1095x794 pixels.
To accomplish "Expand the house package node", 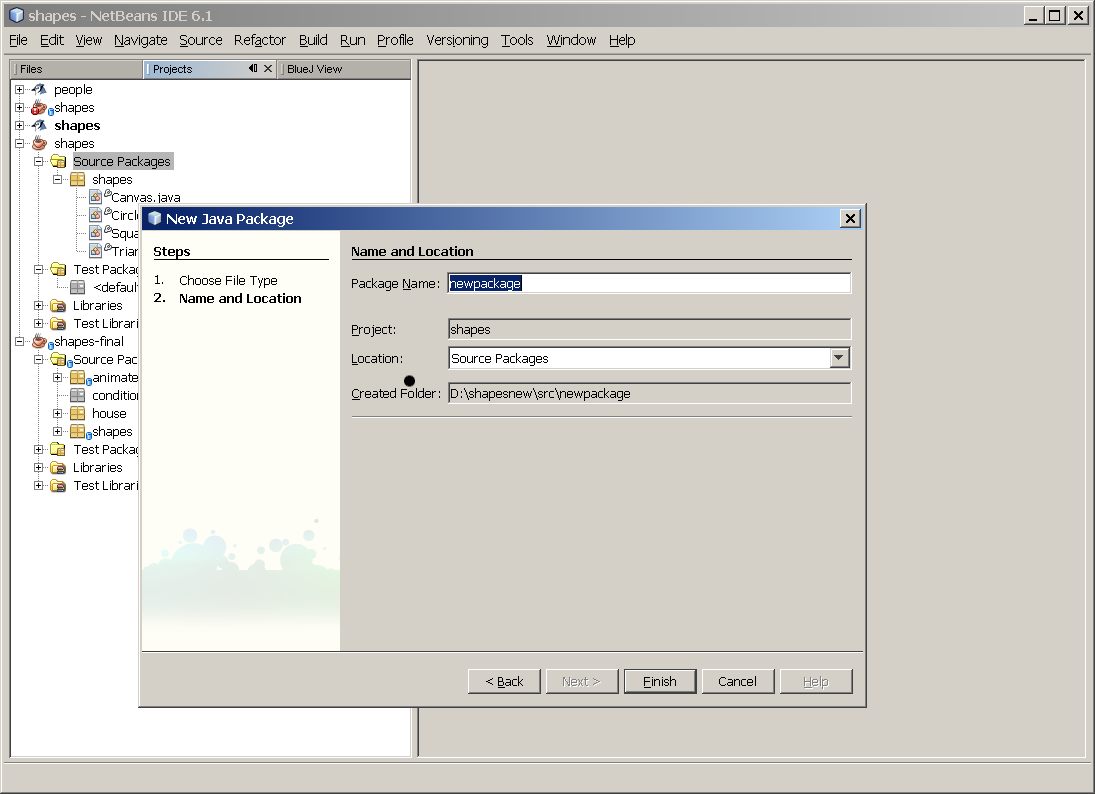I will point(58,413).
